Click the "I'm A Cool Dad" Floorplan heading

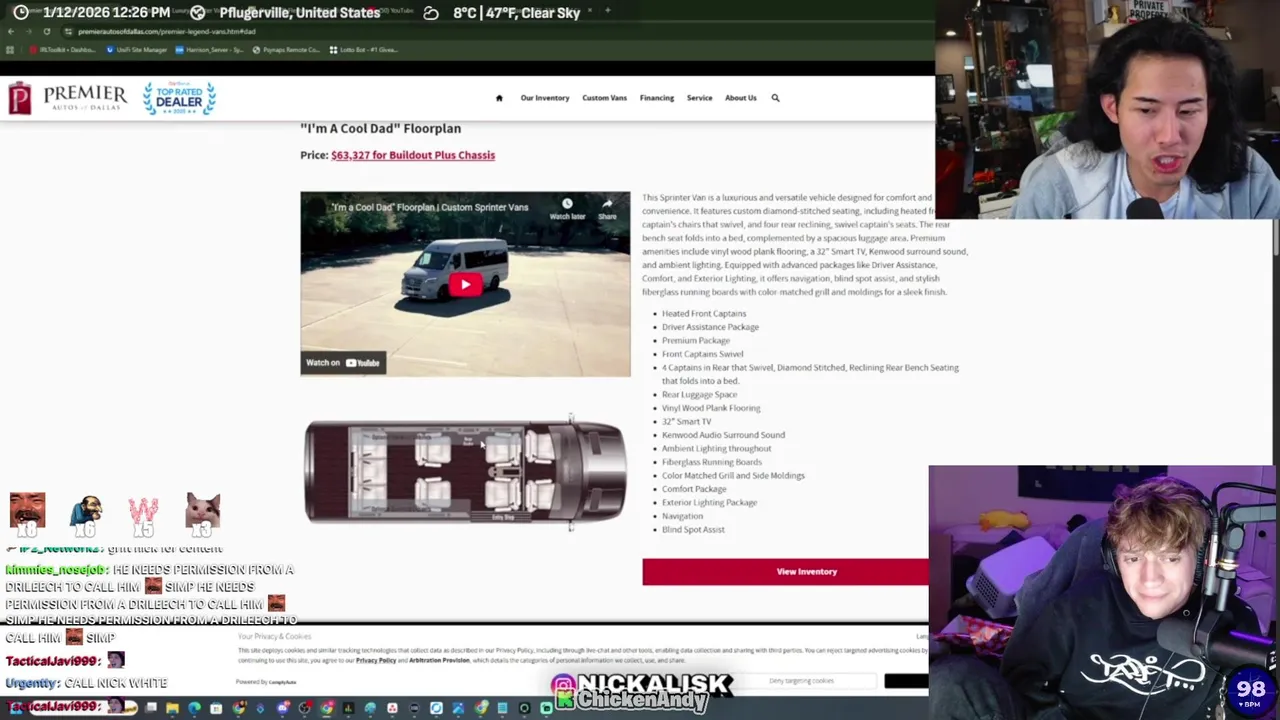(x=380, y=128)
